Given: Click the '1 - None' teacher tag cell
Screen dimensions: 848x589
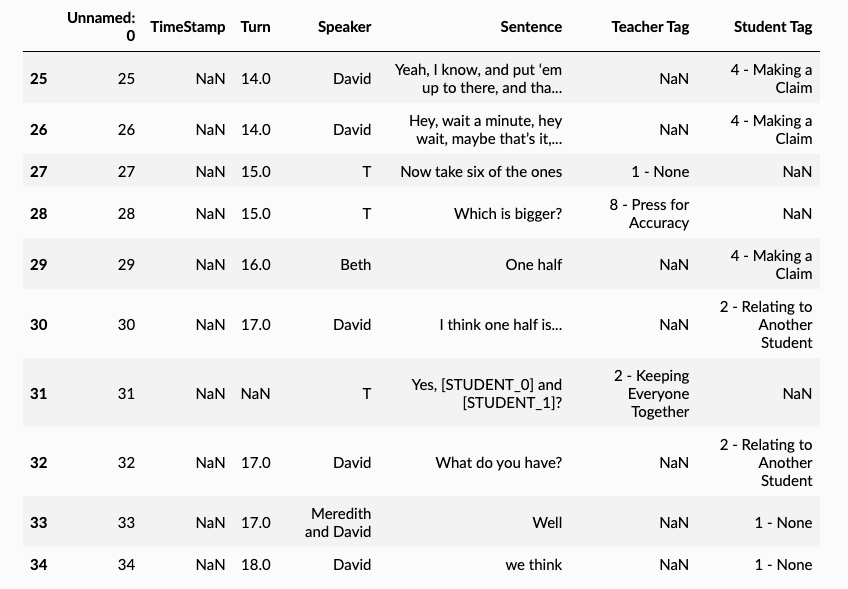Looking at the screenshot, I should (x=660, y=172).
